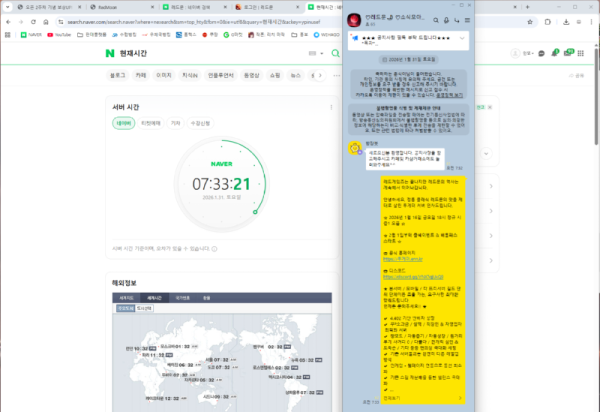Click 'View all' at bottom of yellow message

click(423, 398)
